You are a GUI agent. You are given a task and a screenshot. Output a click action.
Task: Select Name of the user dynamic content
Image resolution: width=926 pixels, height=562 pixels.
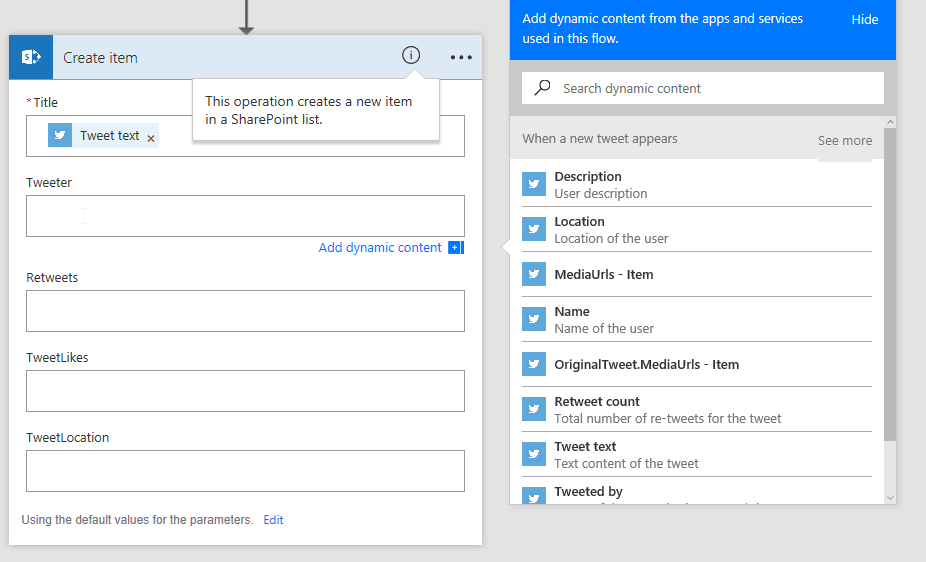pyautogui.click(x=603, y=320)
